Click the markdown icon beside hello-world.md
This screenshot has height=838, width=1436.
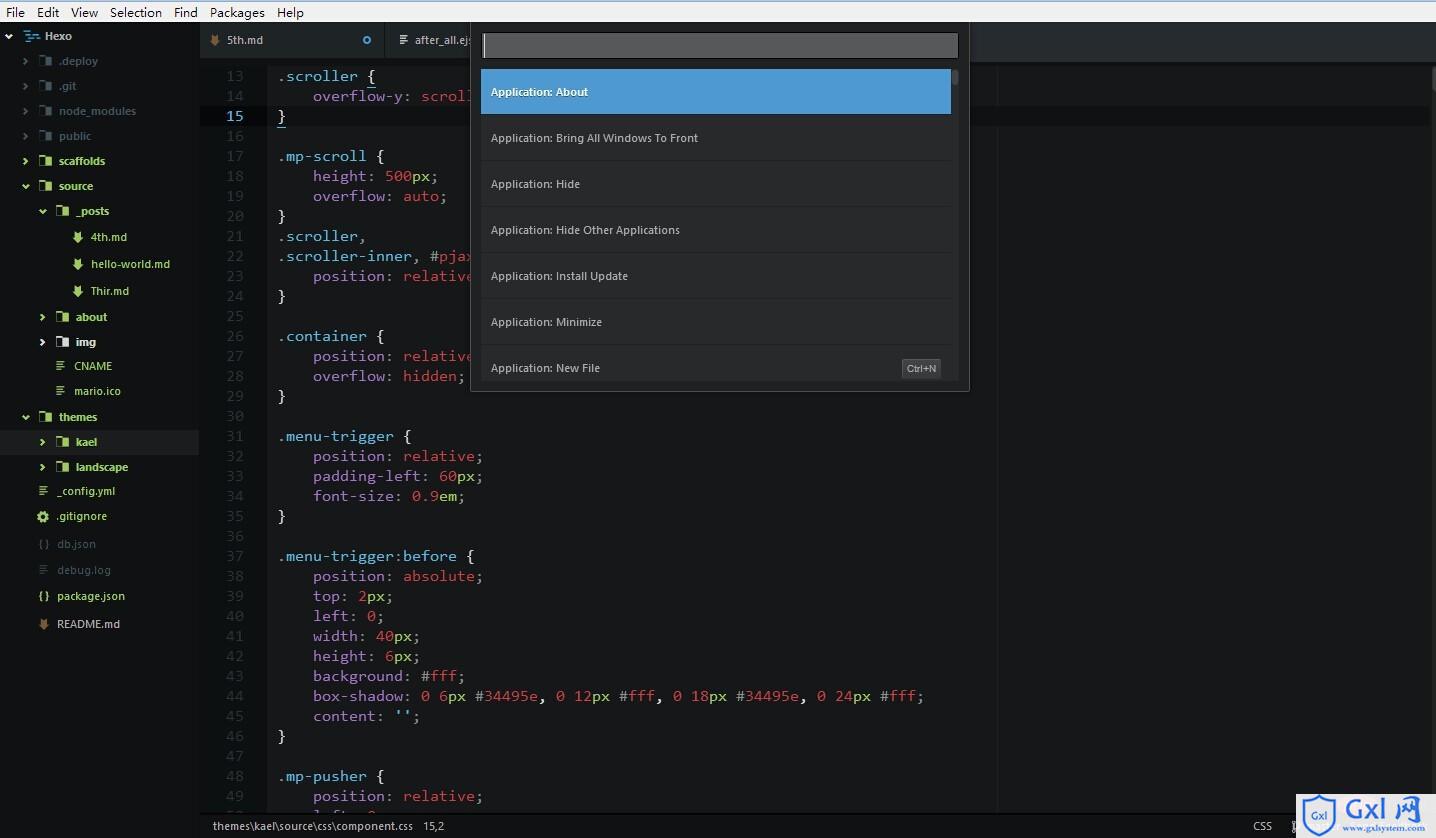78,264
